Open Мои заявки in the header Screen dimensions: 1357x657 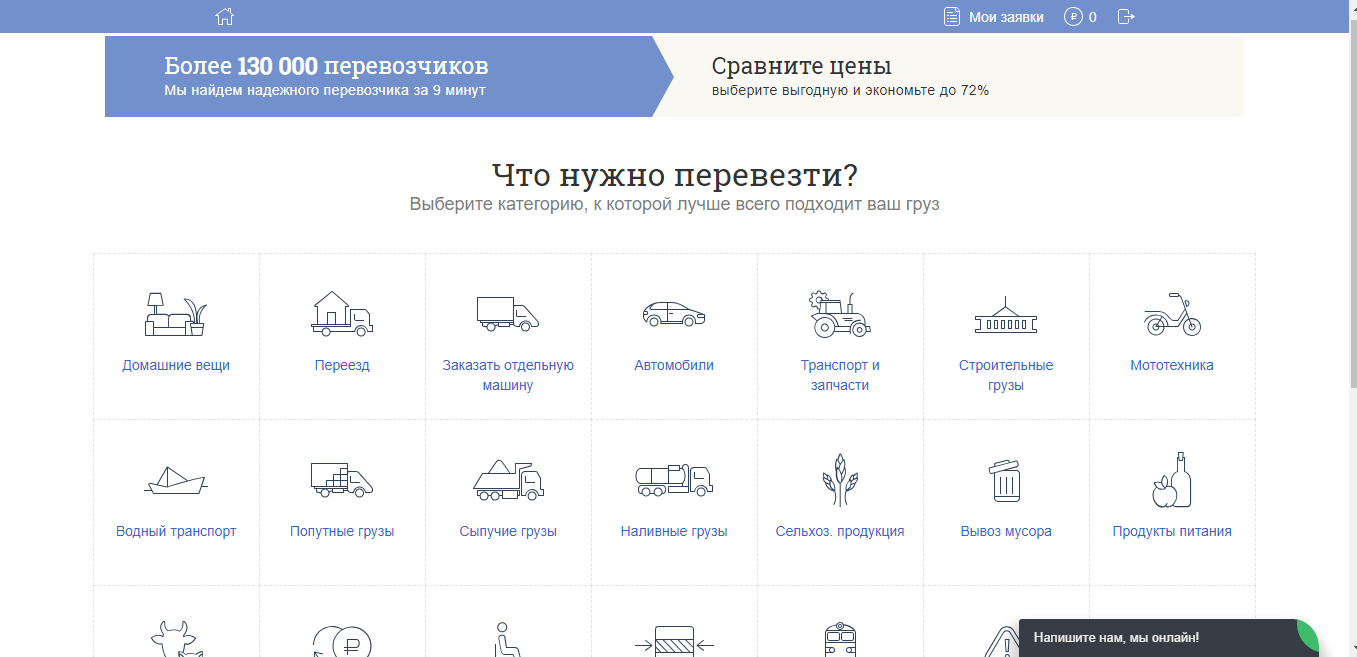point(994,17)
